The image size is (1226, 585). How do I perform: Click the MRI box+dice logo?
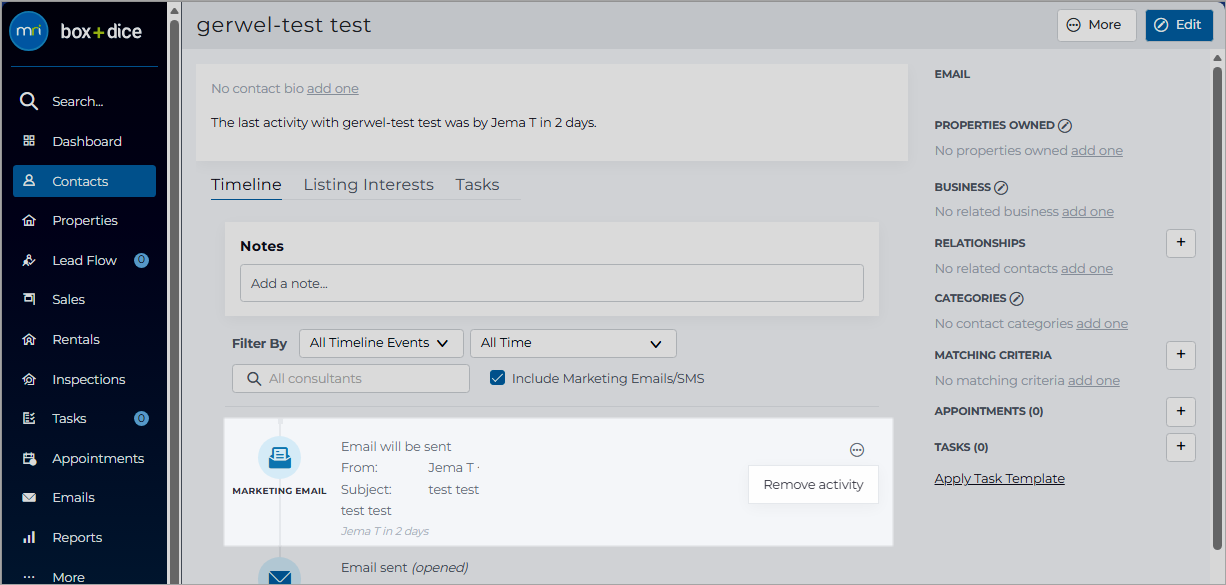tap(76, 31)
